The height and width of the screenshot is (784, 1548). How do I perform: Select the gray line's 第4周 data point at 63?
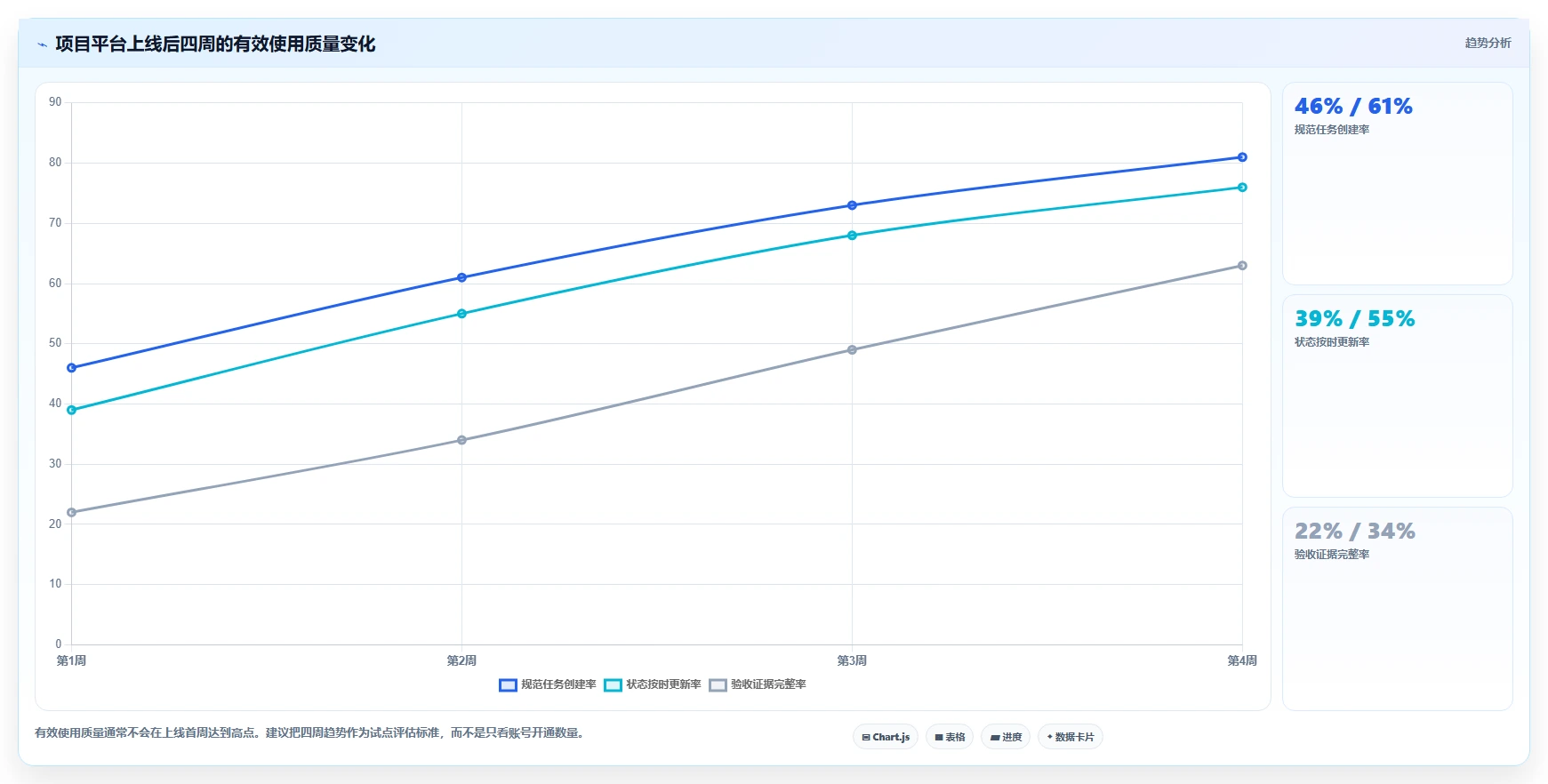point(1242,266)
